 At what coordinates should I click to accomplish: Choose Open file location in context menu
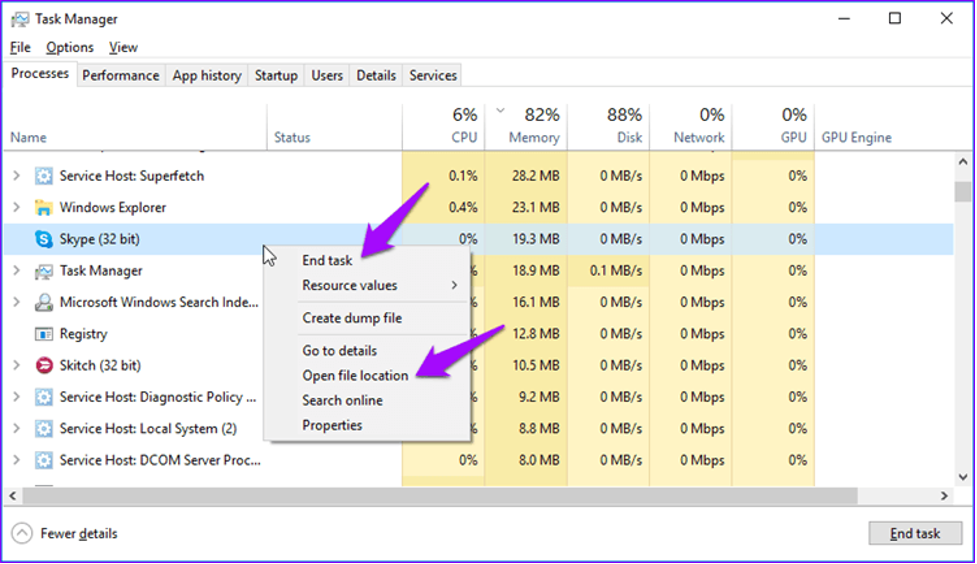point(355,376)
